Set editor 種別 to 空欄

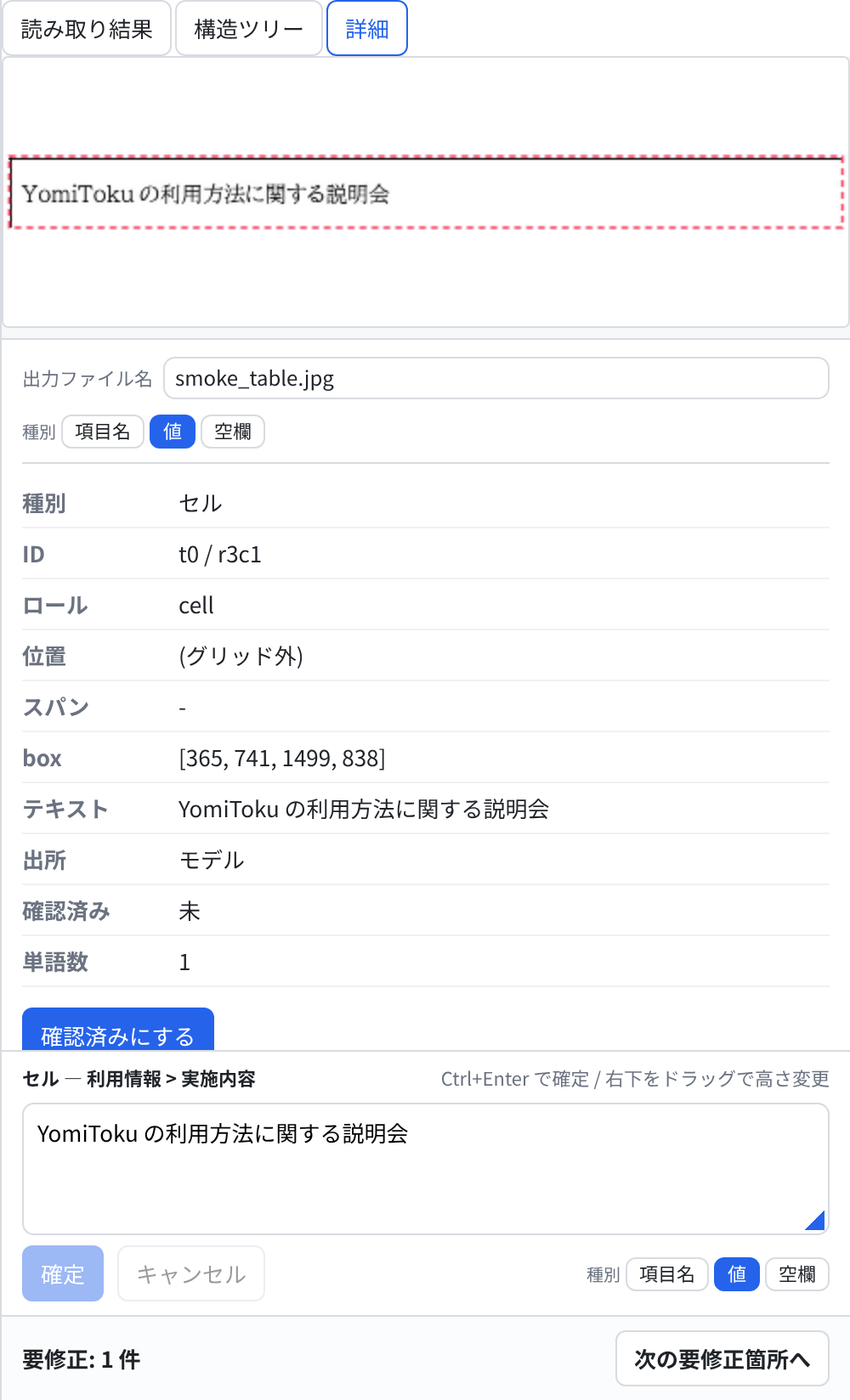coord(797,1274)
